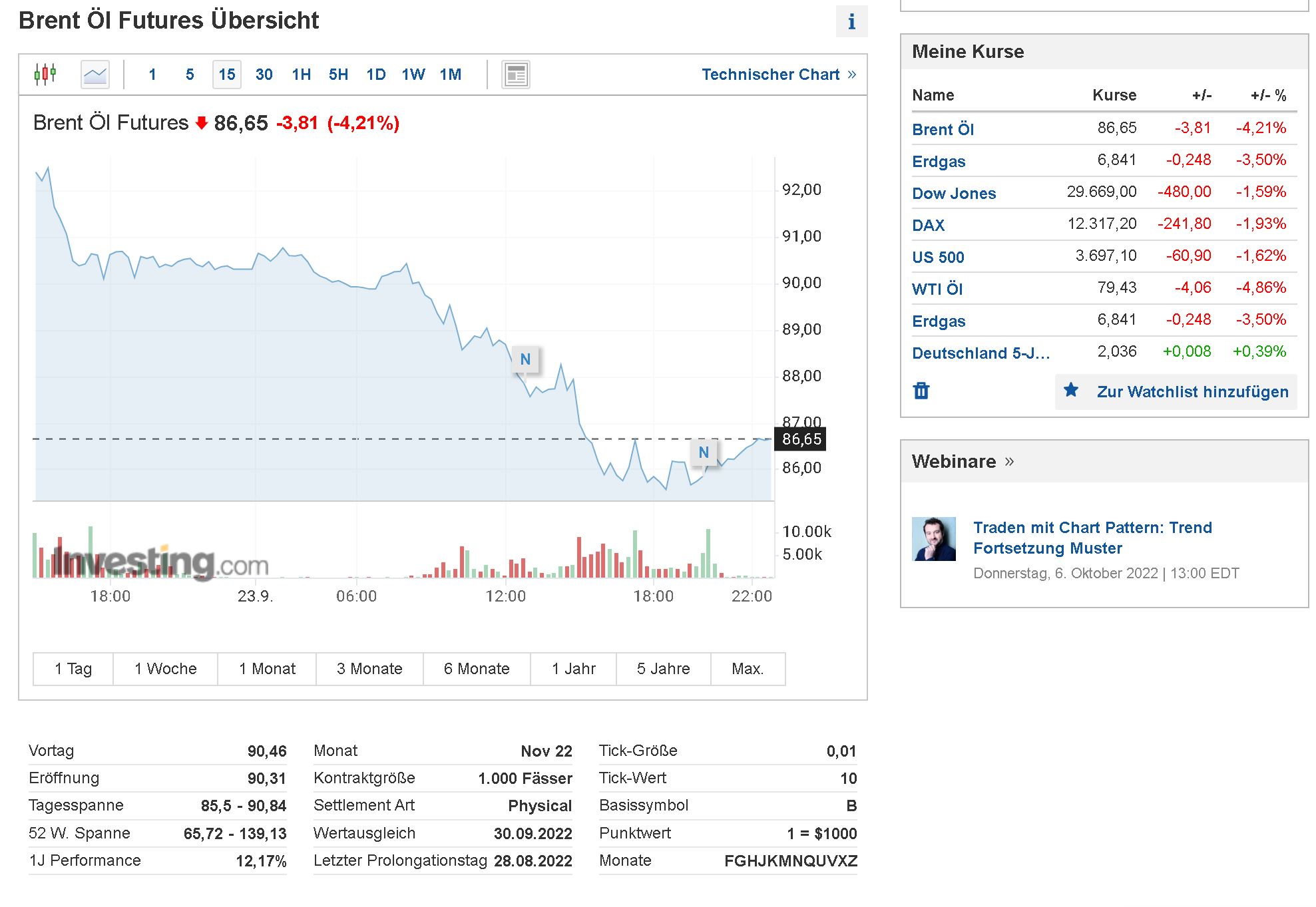Switch chart range to 3 Monate
Screen dimensions: 1316x907
[369, 669]
